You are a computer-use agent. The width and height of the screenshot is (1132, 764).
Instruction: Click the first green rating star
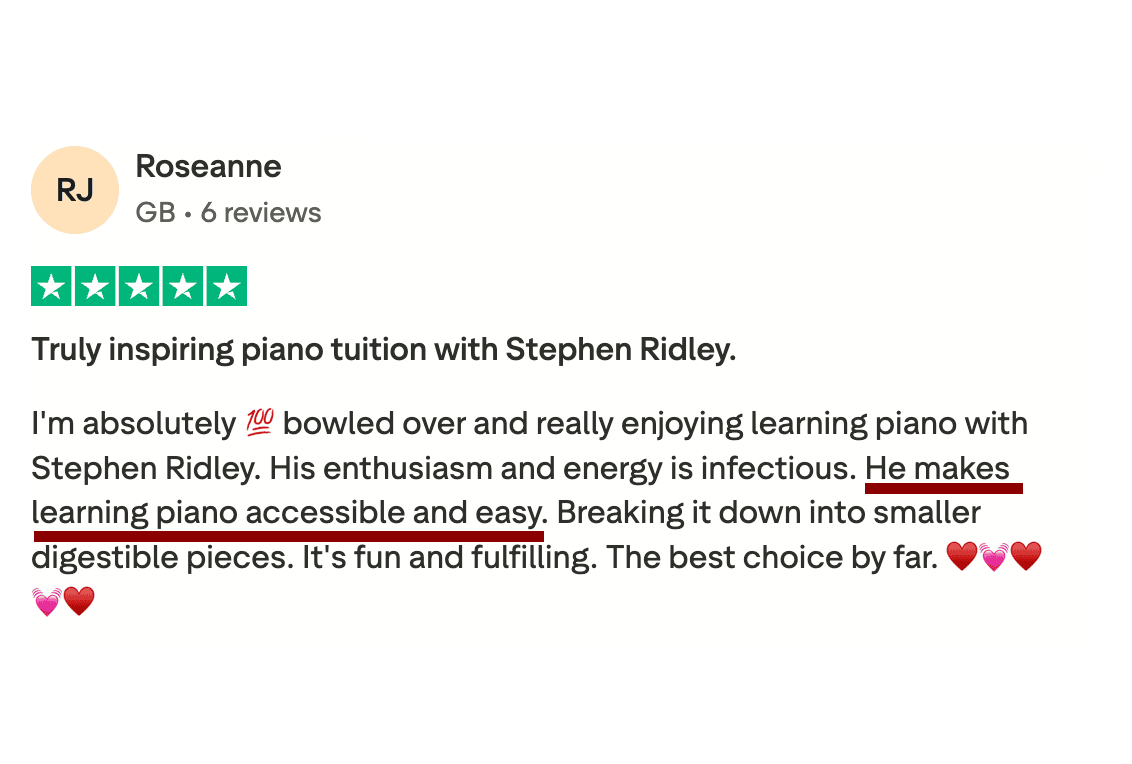pos(51,287)
